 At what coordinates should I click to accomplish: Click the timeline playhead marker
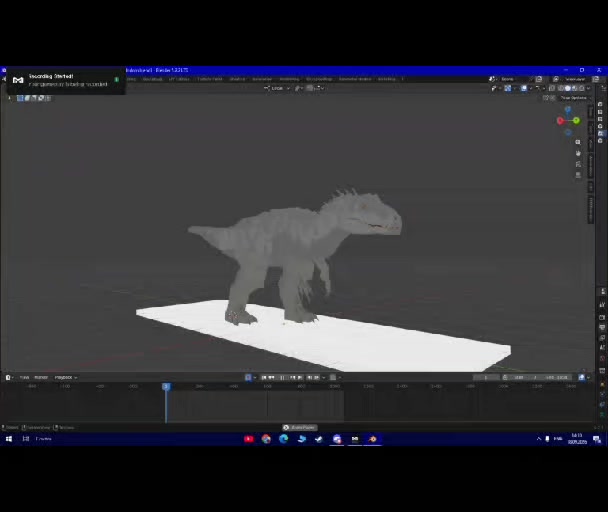tap(166, 386)
